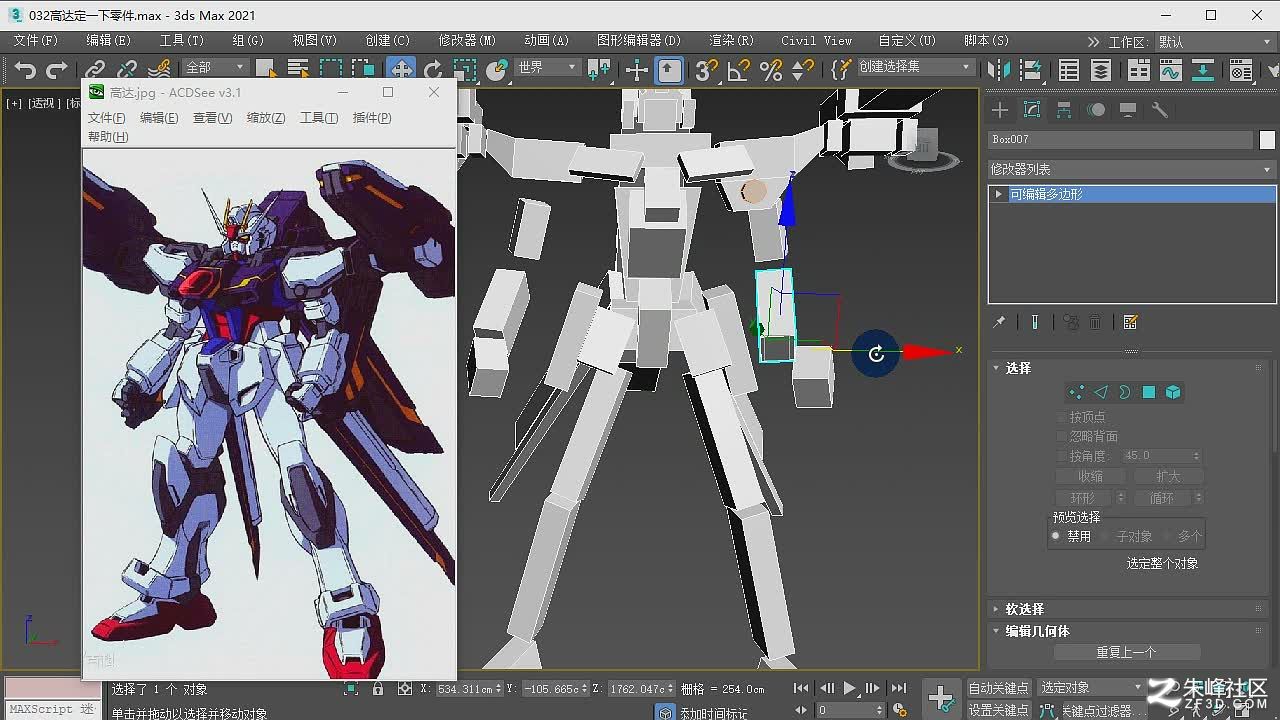1280x720 pixels.
Task: Click the Undo arrow in the toolbar
Action: [25, 70]
